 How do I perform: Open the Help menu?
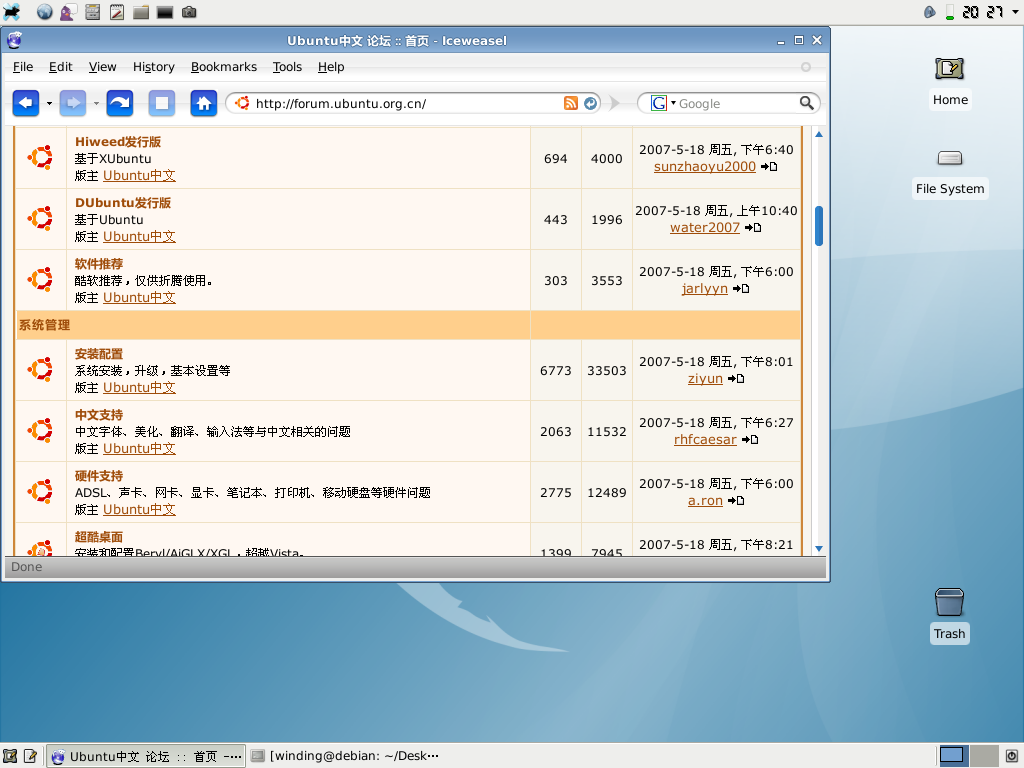pyautogui.click(x=331, y=67)
